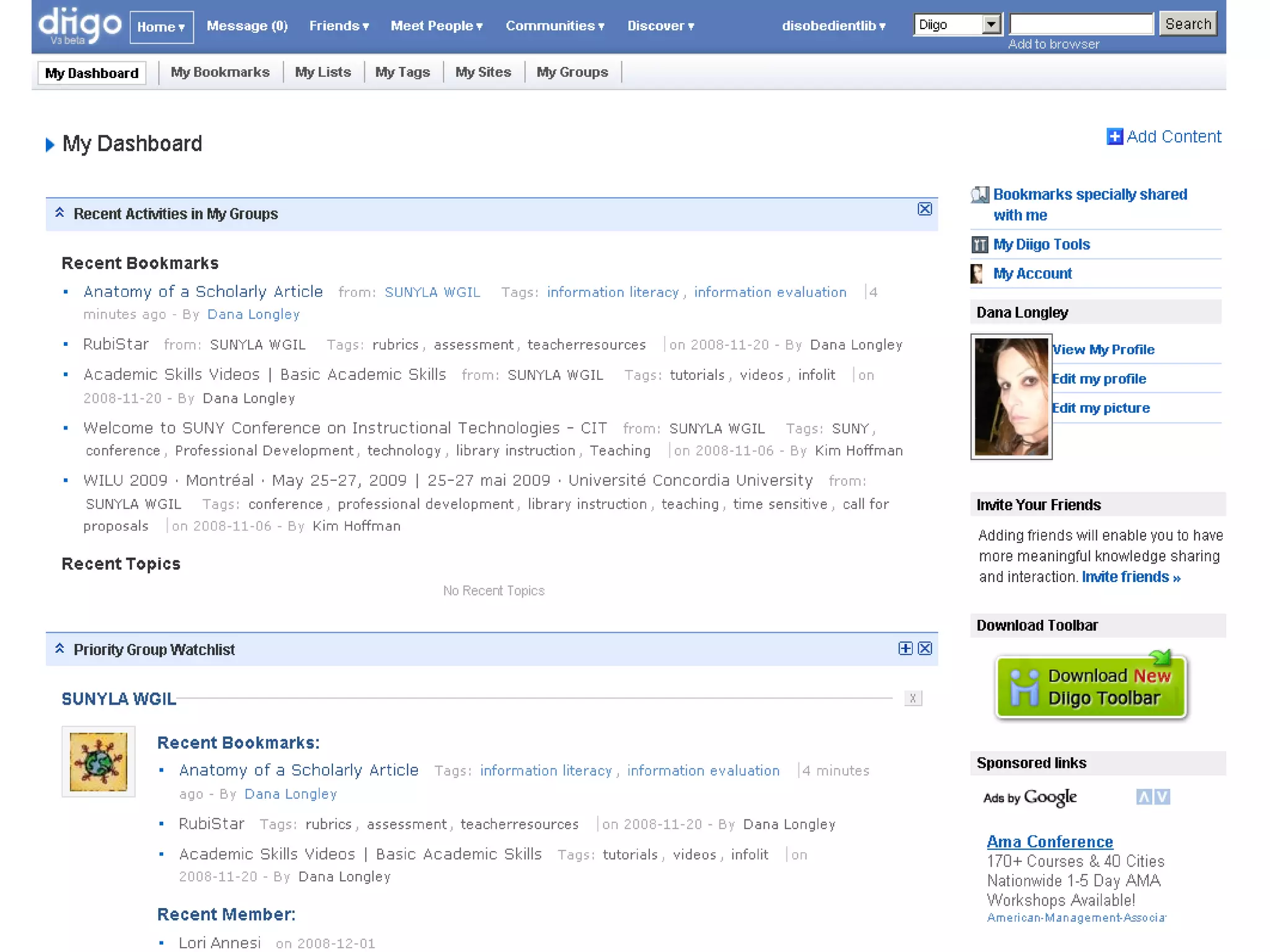Click next ad arrow in Google ads
Viewport: 1270px width, 952px height.
[1163, 797]
